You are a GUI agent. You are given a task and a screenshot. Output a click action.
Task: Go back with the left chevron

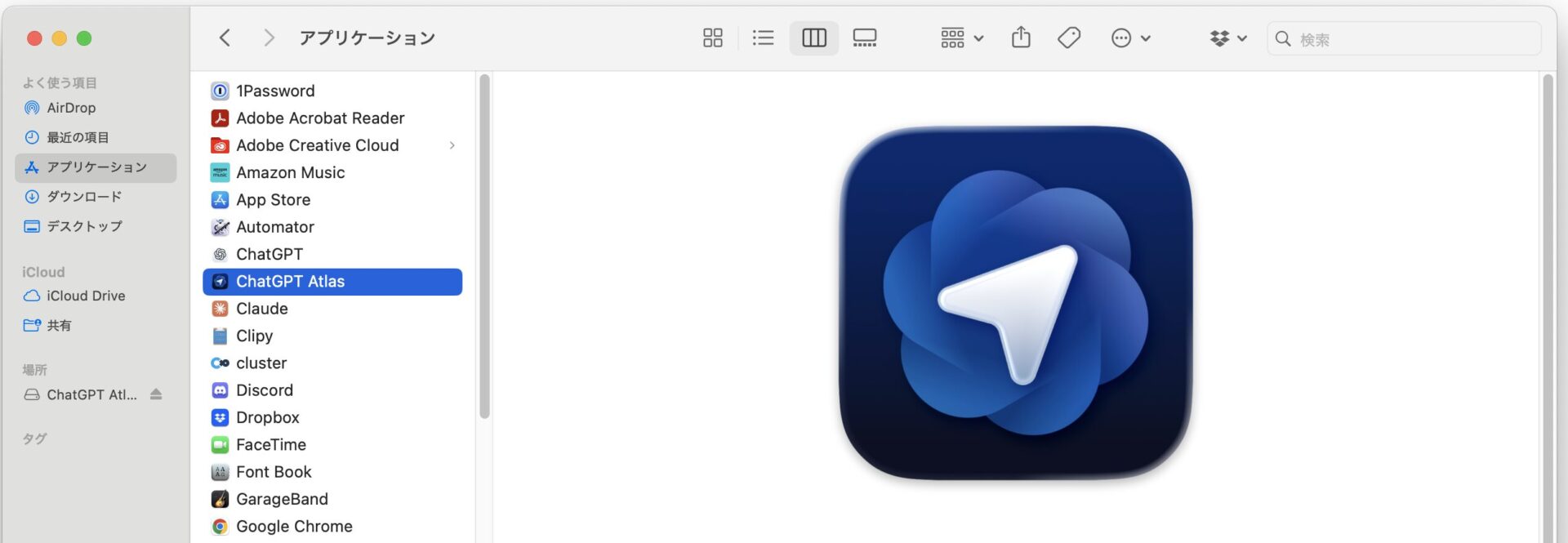pyautogui.click(x=225, y=38)
